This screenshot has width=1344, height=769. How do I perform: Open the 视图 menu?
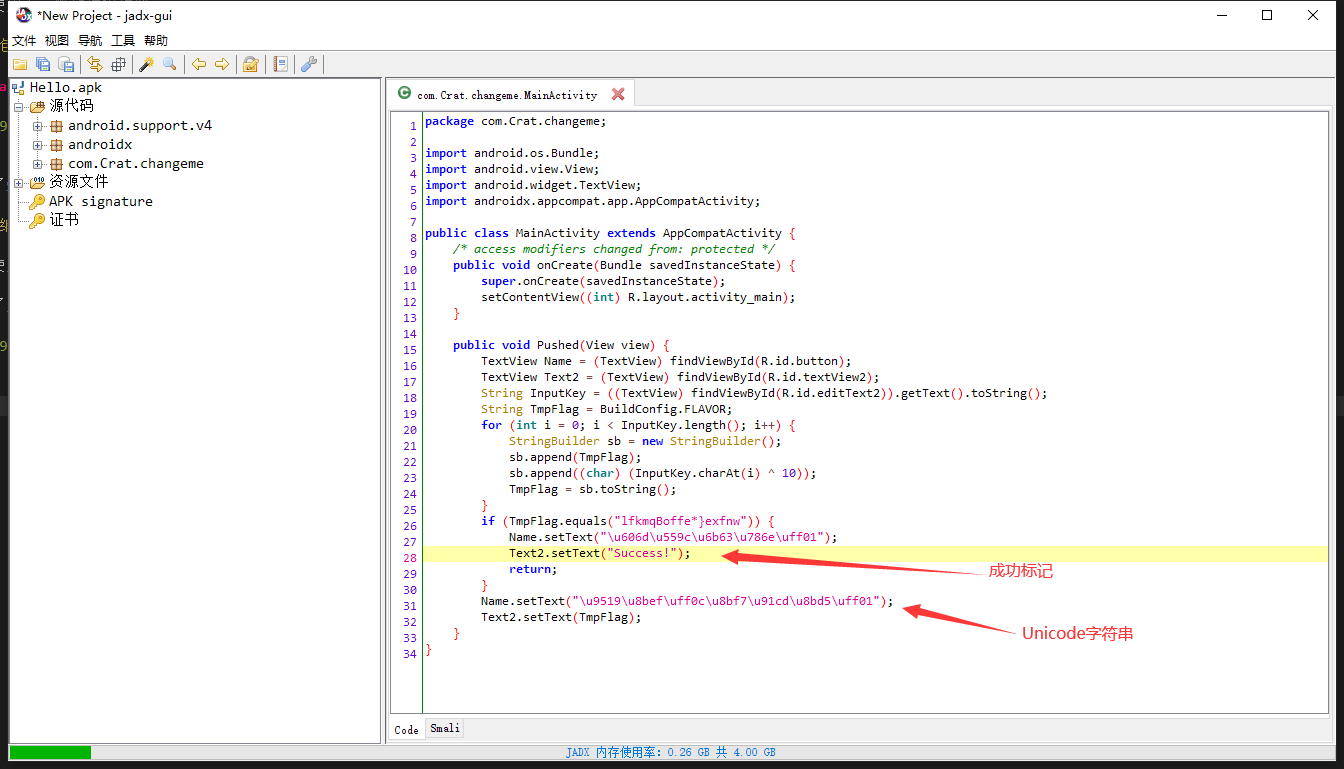tap(57, 41)
